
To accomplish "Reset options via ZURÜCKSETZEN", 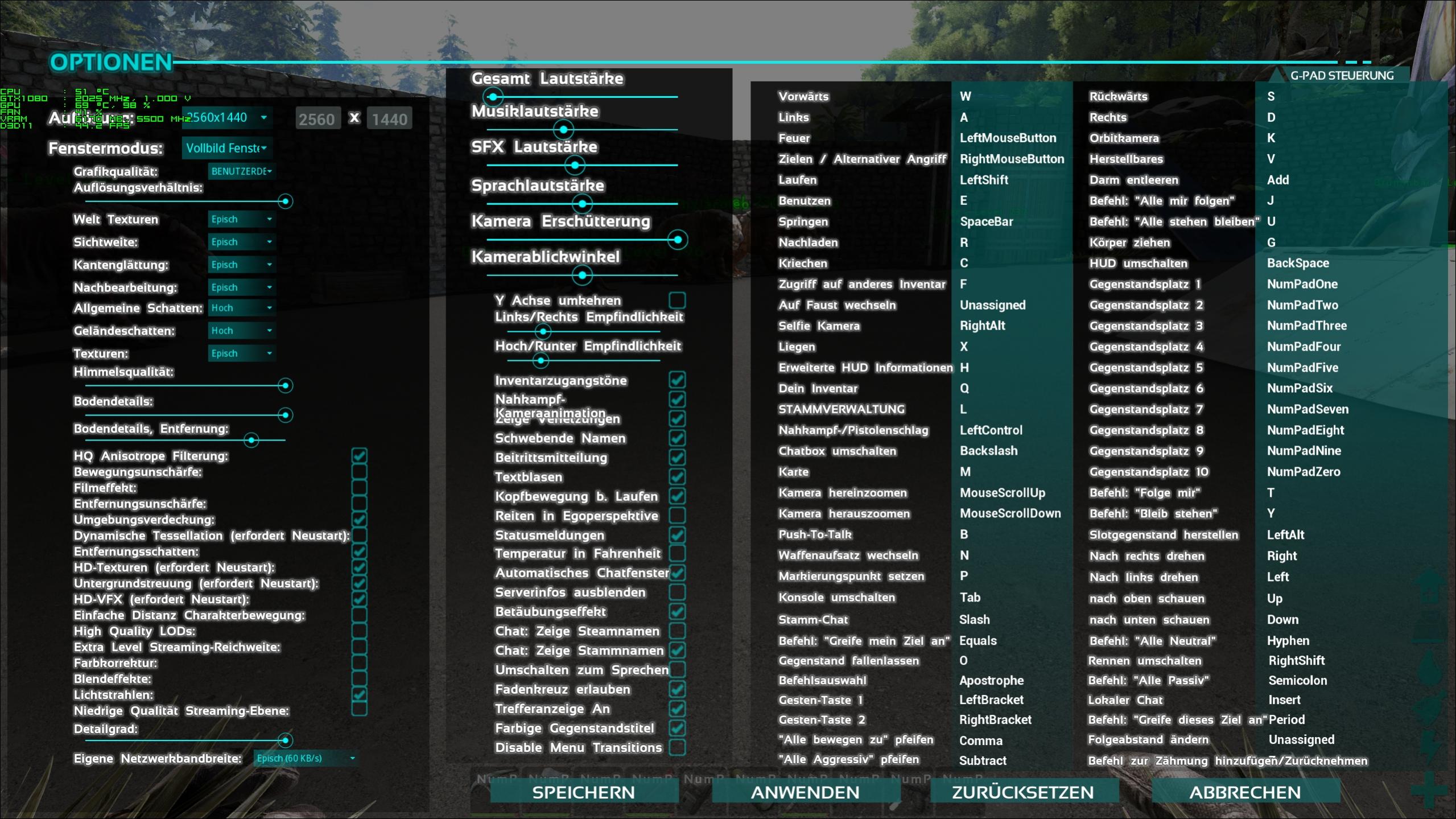I will 1023,792.
